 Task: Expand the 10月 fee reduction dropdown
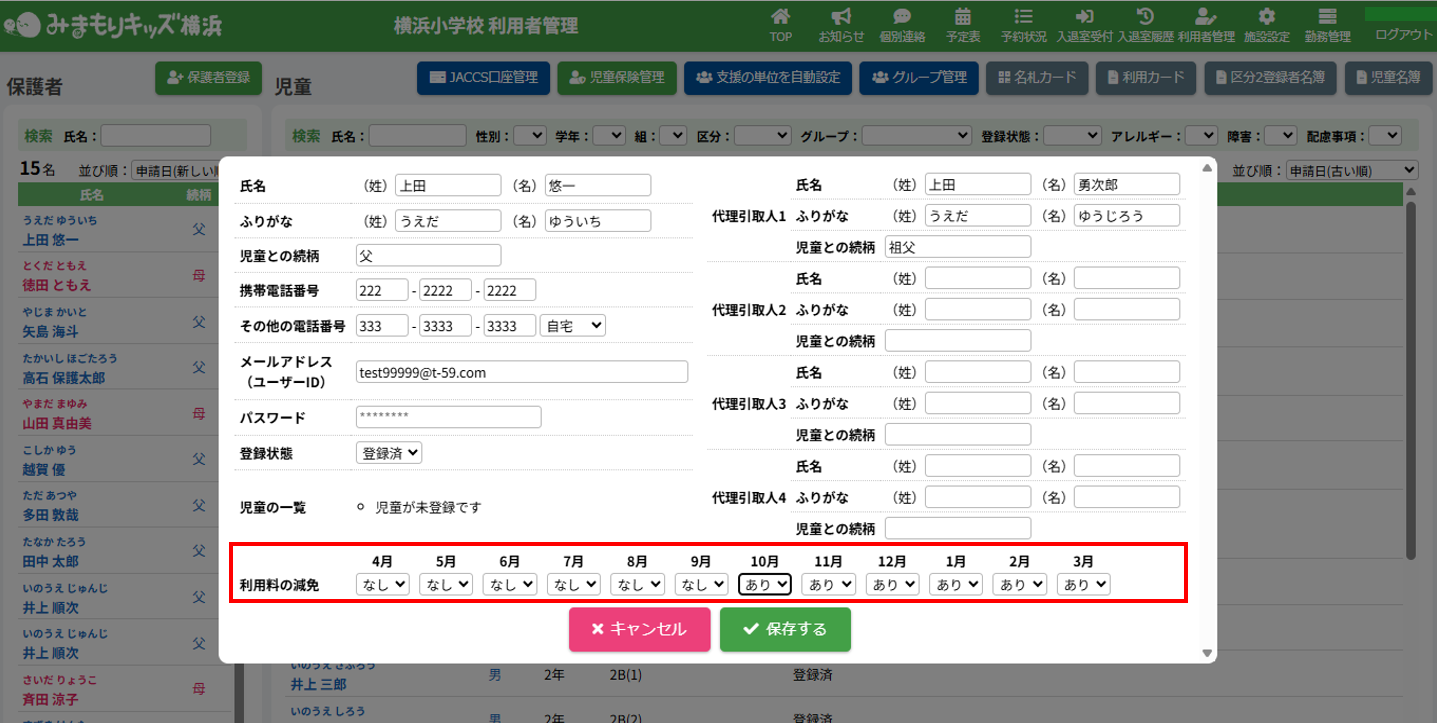tap(764, 584)
